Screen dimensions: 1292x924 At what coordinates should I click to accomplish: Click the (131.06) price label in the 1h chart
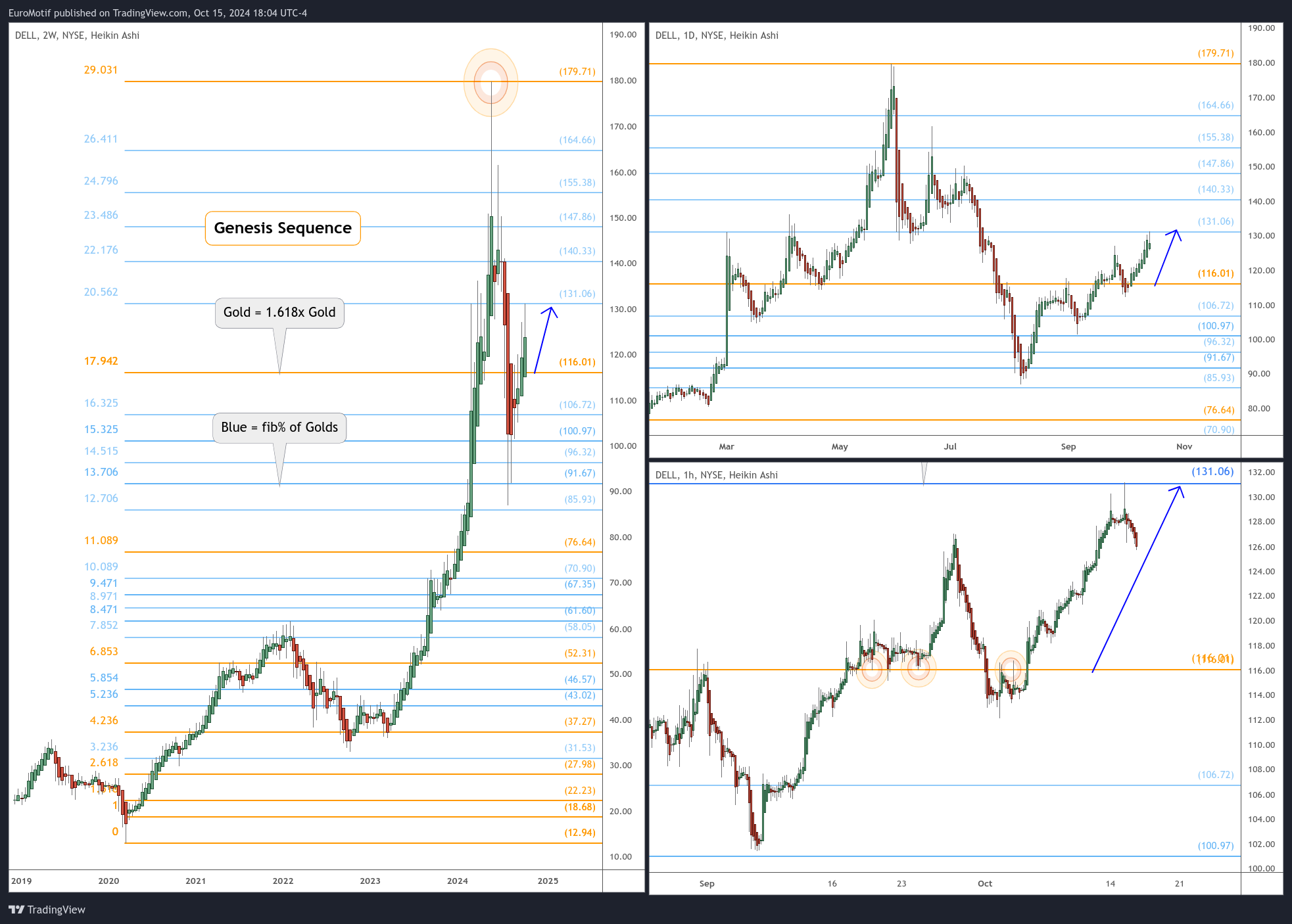[x=1212, y=471]
